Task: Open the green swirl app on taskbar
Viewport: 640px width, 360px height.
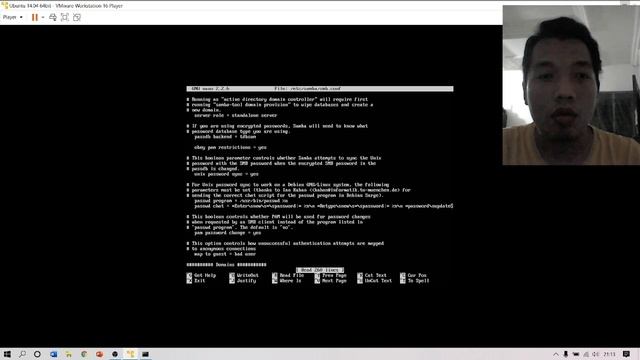Action: (84, 354)
